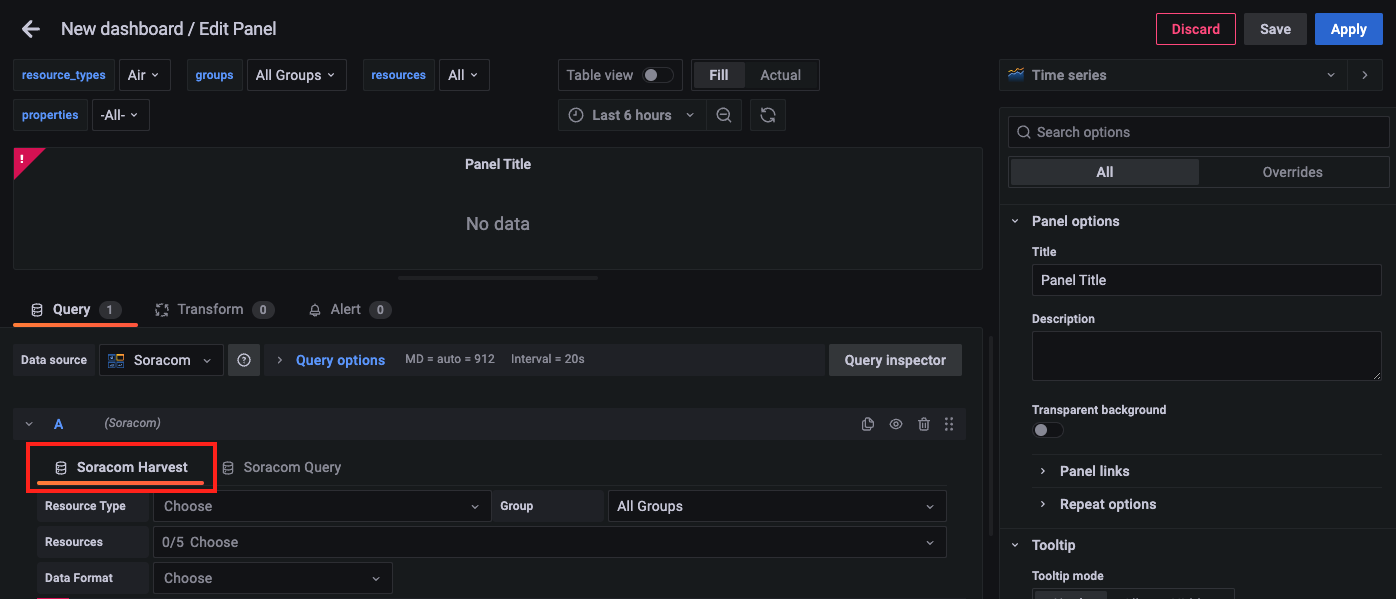The image size is (1396, 599).
Task: Open the resource_types Air dropdown
Action: (145, 75)
